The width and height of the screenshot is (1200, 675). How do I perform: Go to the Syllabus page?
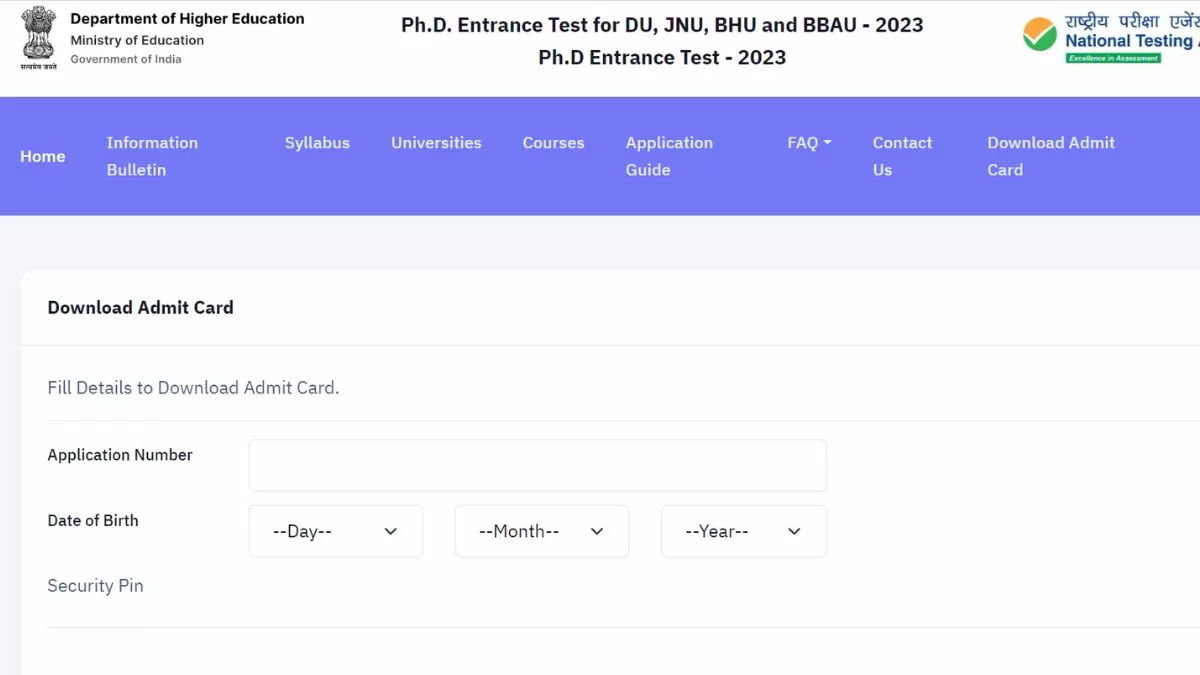click(x=317, y=143)
